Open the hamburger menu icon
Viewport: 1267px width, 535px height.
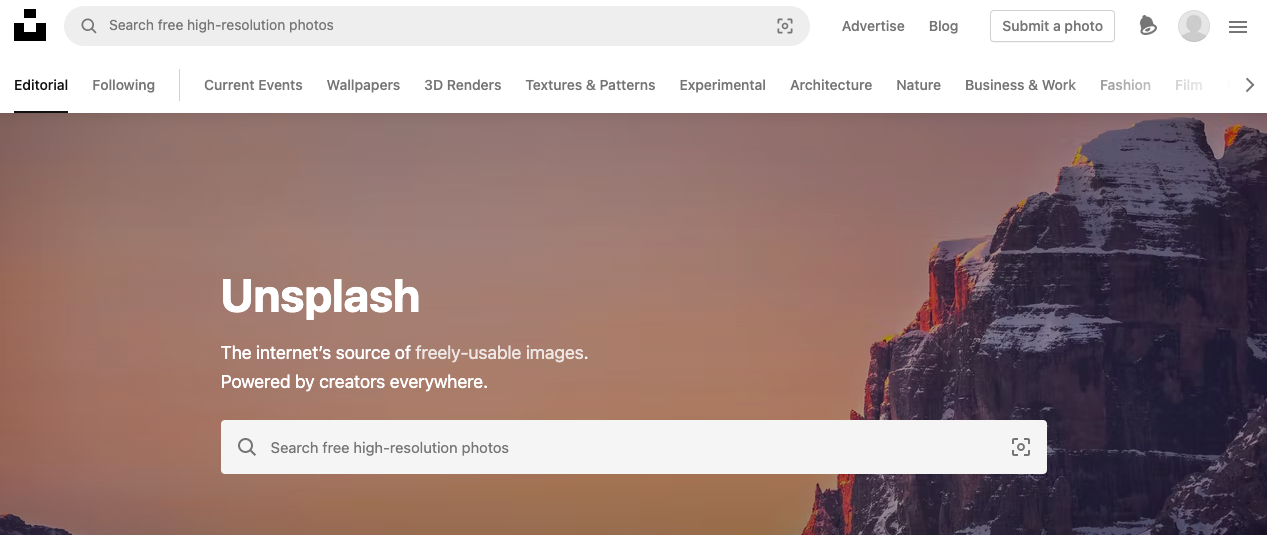1238,27
